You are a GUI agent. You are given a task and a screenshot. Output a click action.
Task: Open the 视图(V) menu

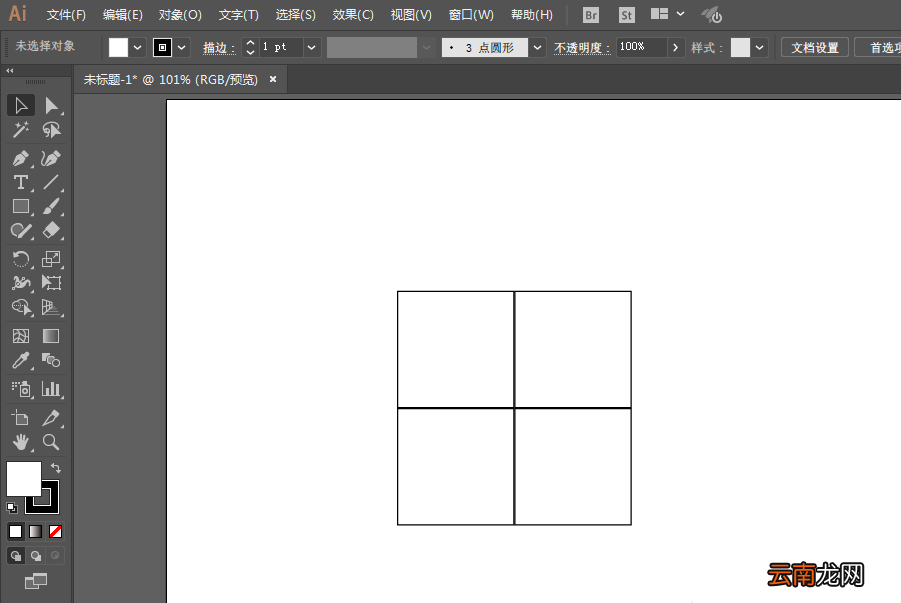pyautogui.click(x=411, y=15)
